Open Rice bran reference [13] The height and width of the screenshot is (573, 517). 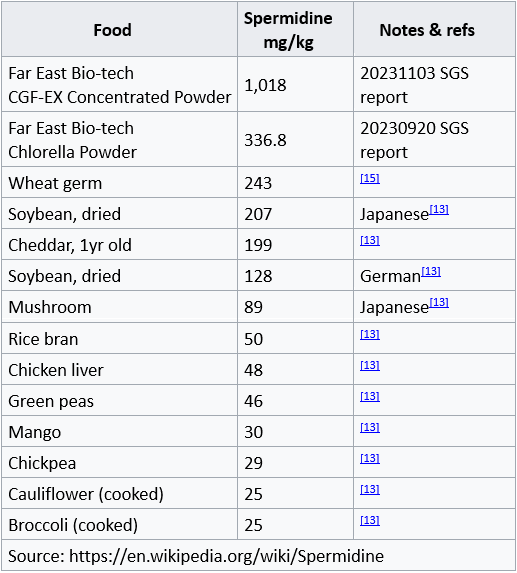tap(370, 334)
